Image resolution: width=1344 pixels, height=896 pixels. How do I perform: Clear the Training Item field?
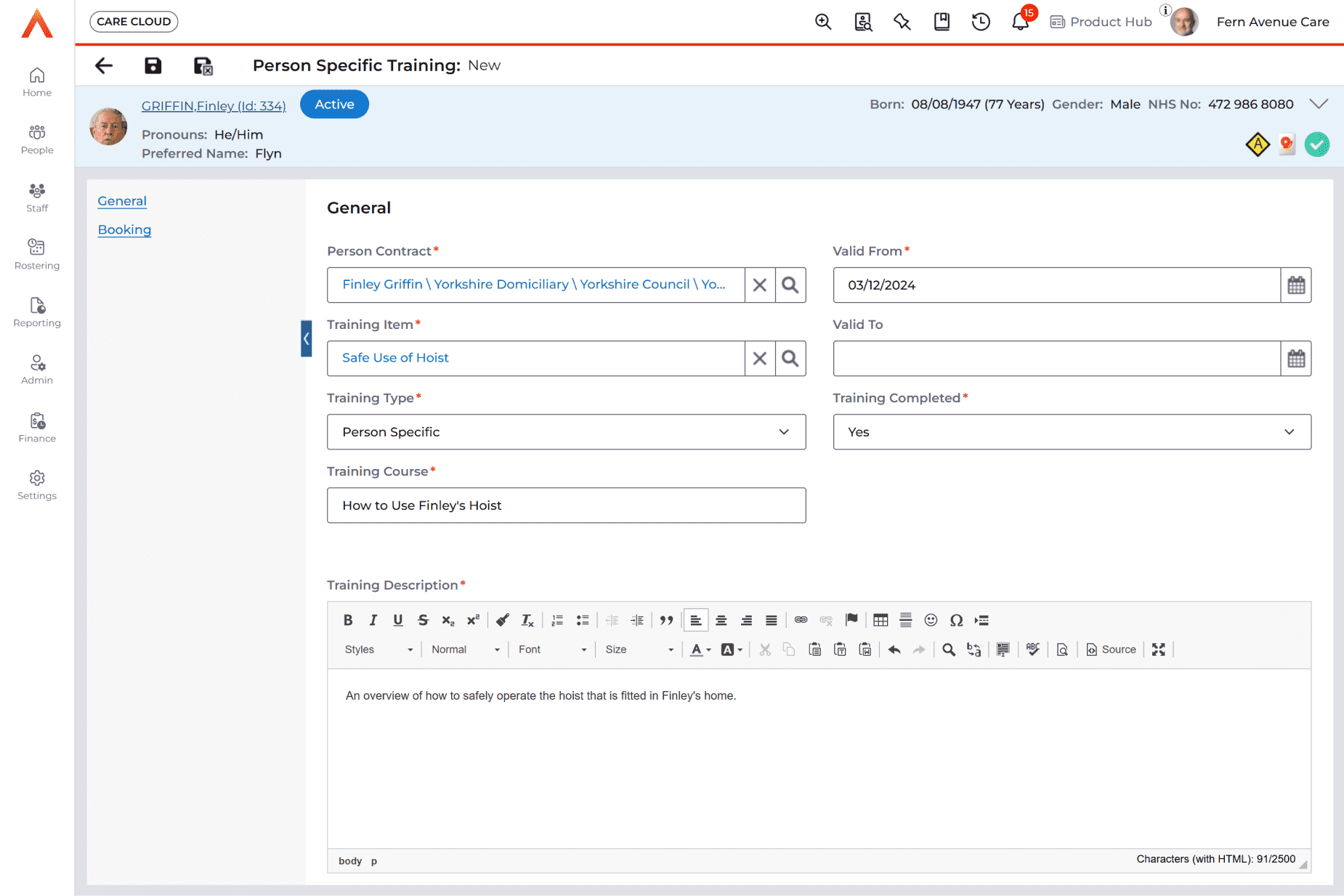click(759, 359)
